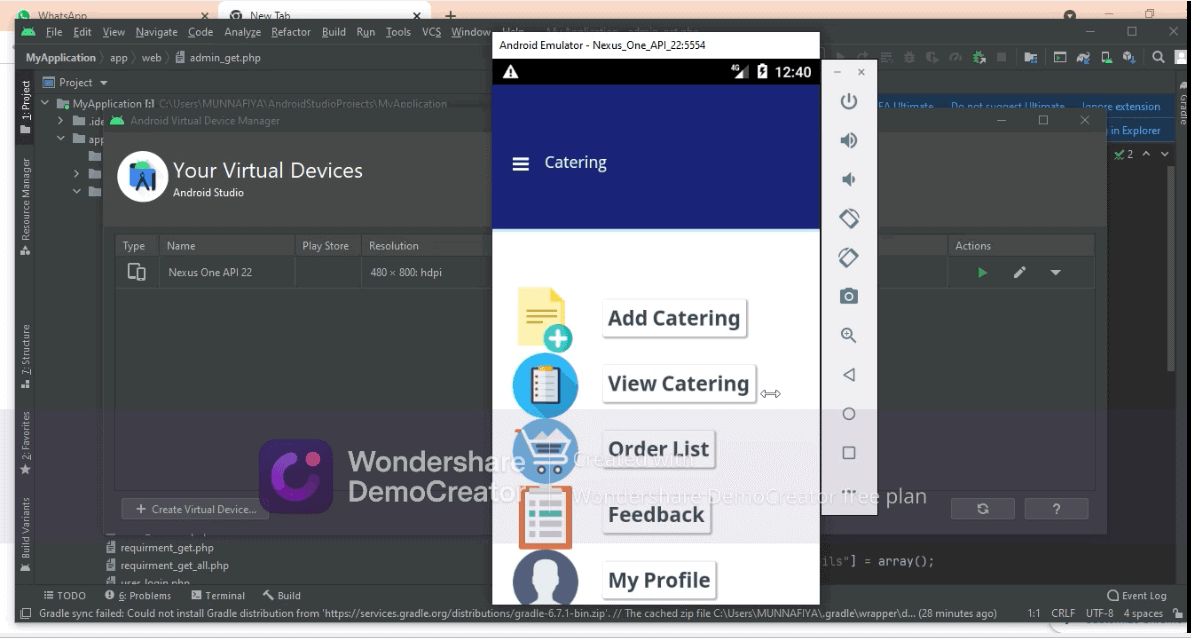Click the emulator volume up icon

pos(848,141)
